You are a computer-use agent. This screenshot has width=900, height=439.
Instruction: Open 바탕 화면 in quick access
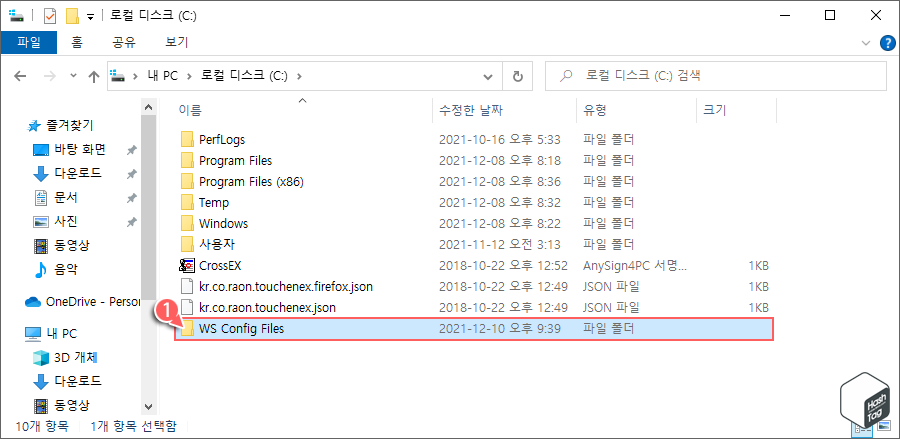80,150
